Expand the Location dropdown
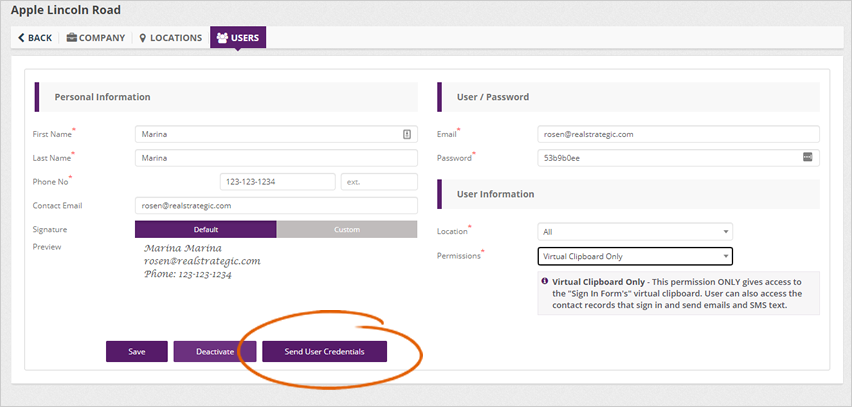This screenshot has height=407, width=852. pos(635,232)
